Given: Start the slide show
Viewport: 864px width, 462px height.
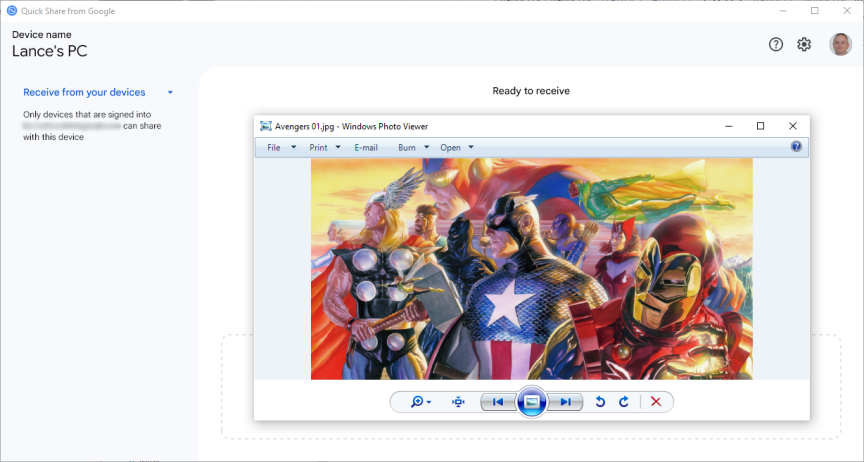Looking at the screenshot, I should pyautogui.click(x=532, y=402).
